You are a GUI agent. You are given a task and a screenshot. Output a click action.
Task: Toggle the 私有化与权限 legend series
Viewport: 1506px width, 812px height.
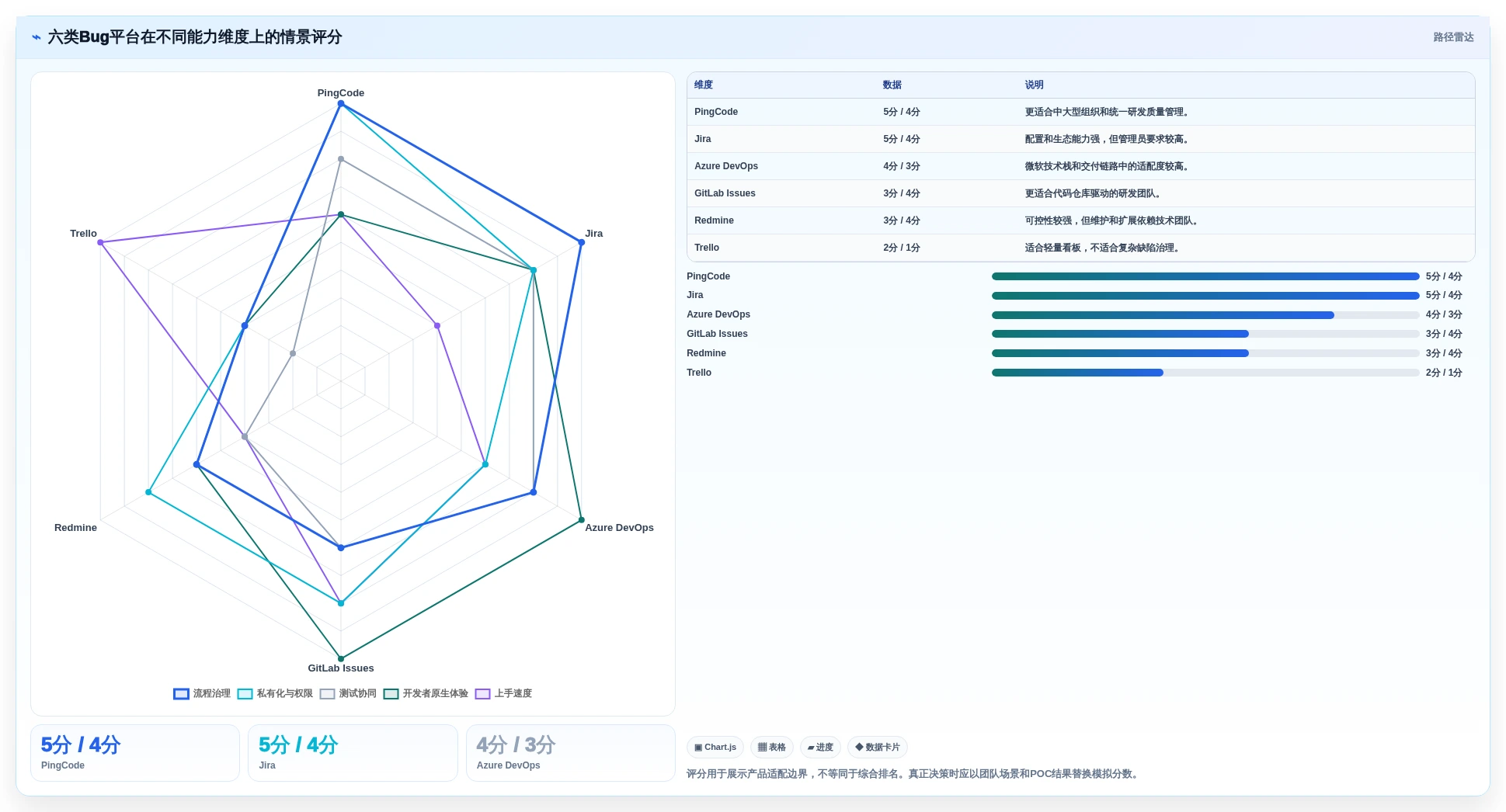(275, 693)
